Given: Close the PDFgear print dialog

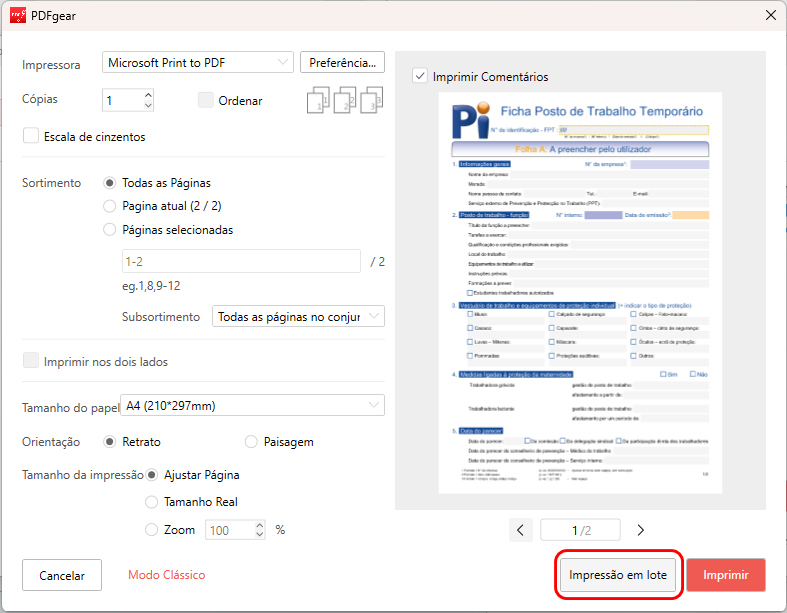Looking at the screenshot, I should tap(770, 15).
